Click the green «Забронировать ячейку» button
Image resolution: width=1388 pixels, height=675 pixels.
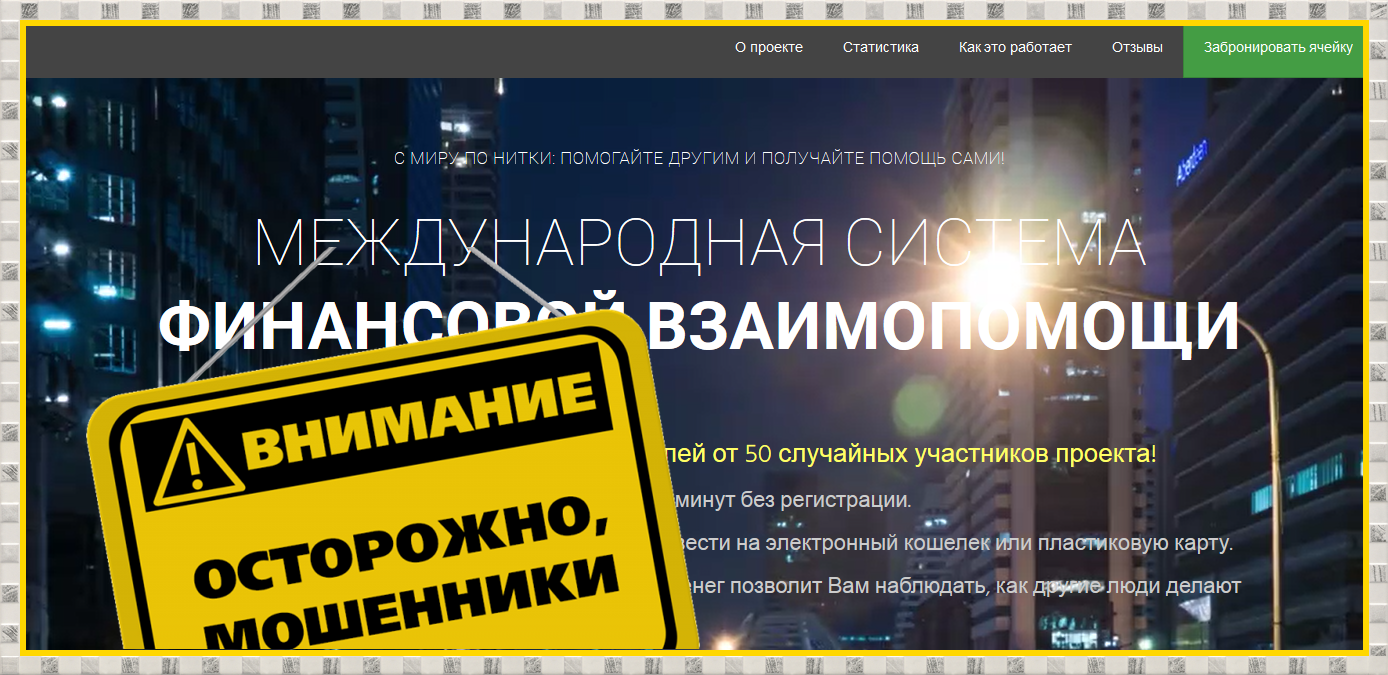pyautogui.click(x=1275, y=51)
